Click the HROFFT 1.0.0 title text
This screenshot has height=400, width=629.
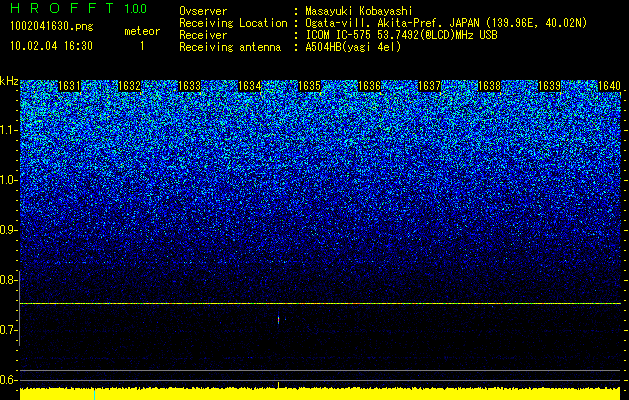[x=78, y=8]
